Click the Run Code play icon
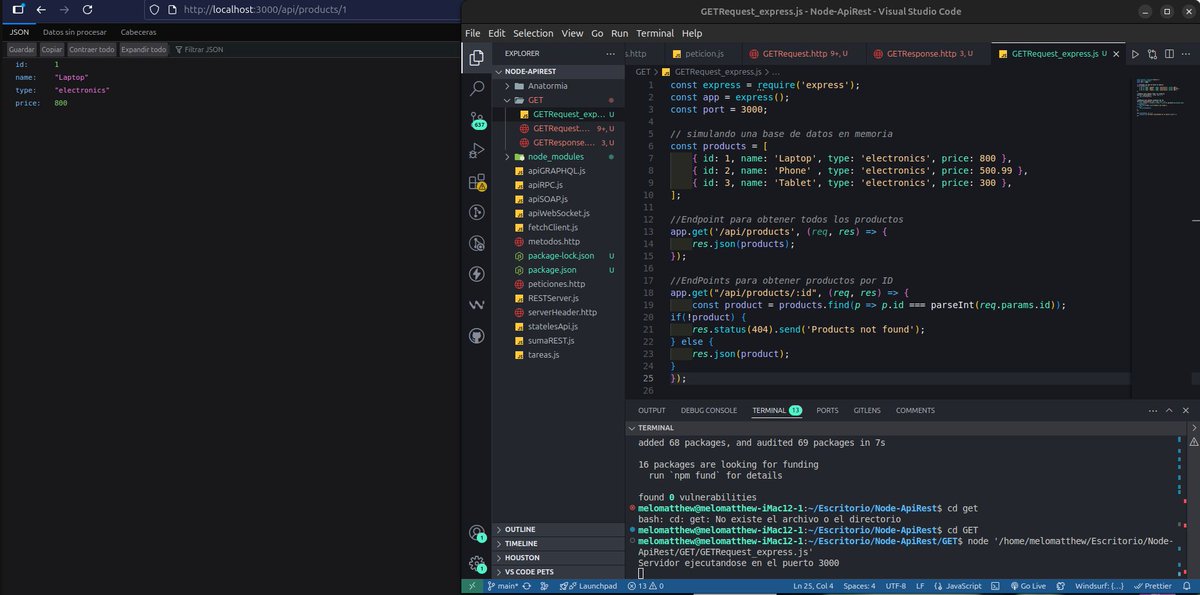The image size is (1200, 595). click(1135, 54)
